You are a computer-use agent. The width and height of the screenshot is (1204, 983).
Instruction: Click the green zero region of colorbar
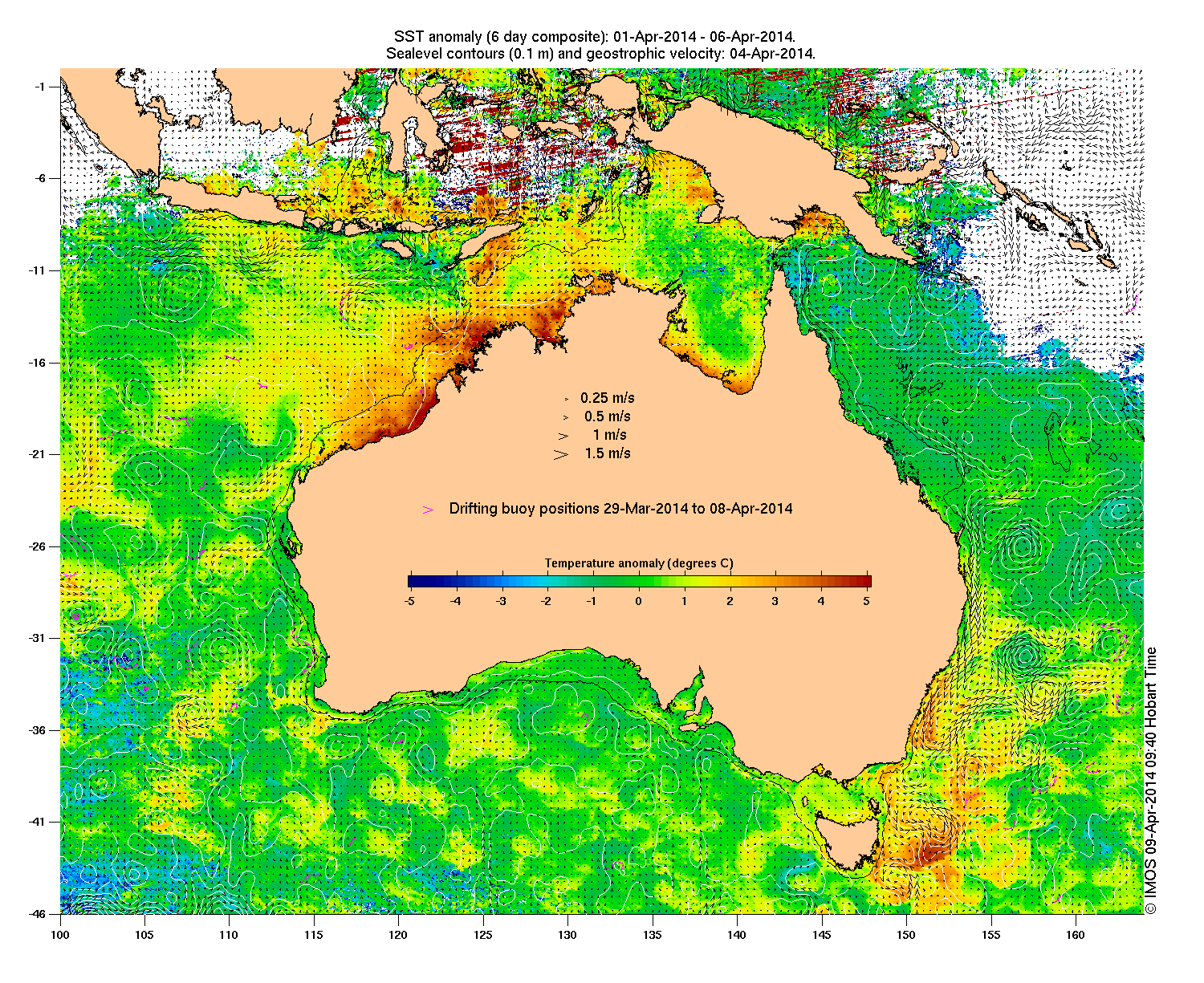640,582
